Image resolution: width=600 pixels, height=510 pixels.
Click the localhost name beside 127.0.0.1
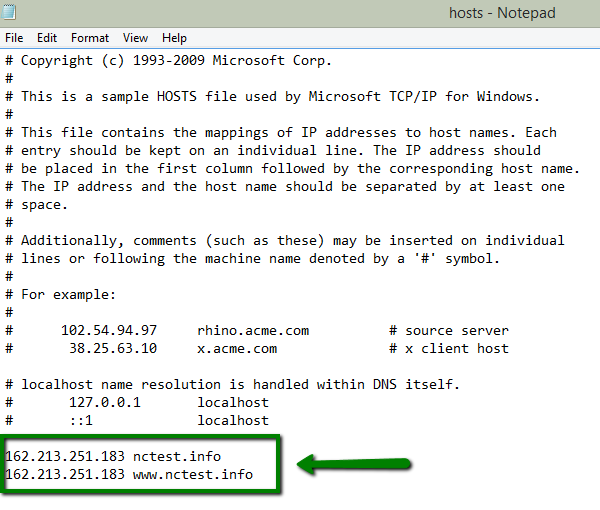point(233,402)
